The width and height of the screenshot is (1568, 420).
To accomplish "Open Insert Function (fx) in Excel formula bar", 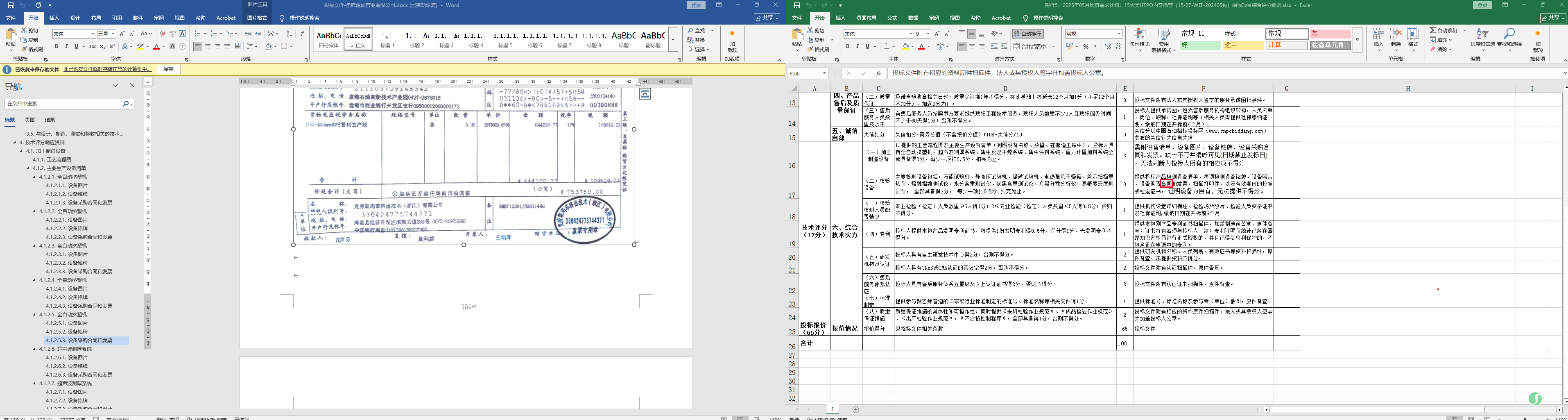I will [878, 73].
